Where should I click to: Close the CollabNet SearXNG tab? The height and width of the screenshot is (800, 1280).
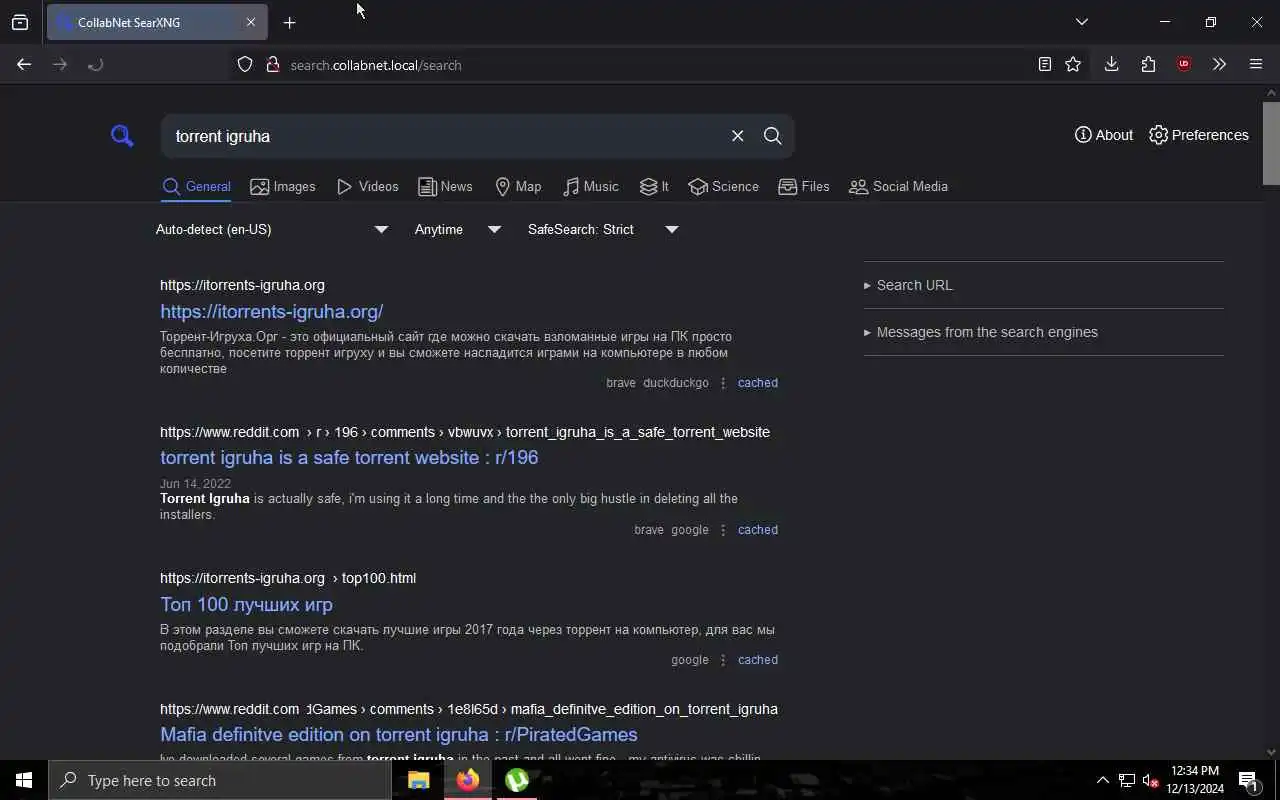[250, 22]
